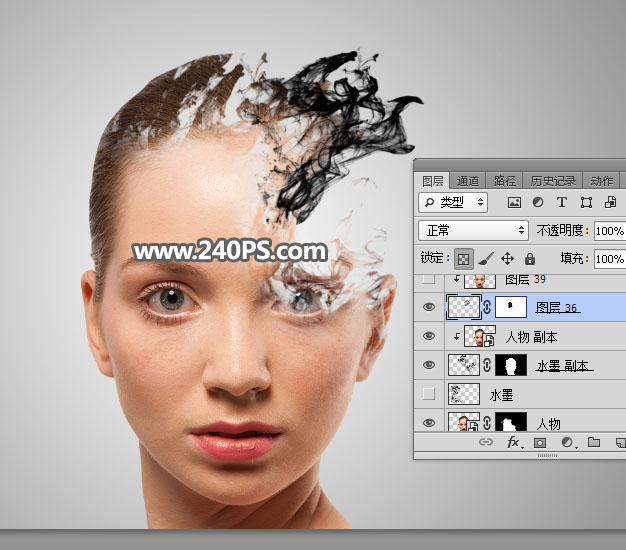
Task: Click clipping mask arrow on 人物 副本
Action: 456,337
